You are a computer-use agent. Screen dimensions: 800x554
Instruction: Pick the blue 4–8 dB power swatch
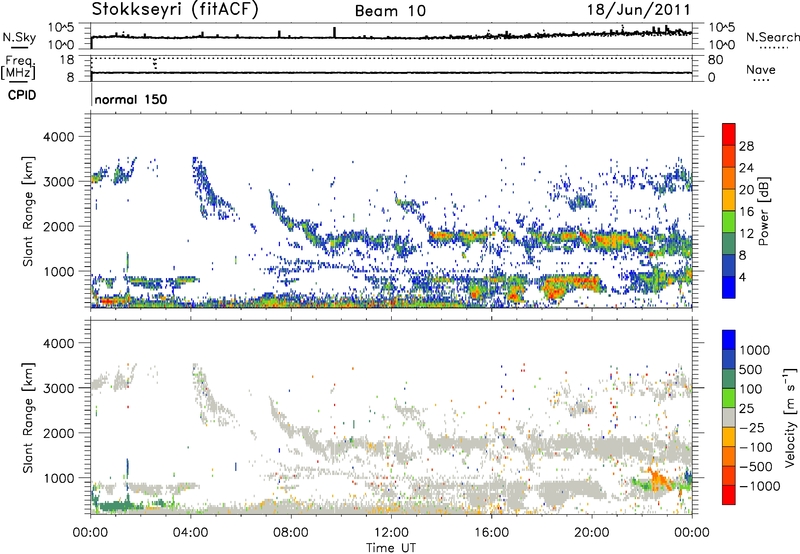[x=729, y=265]
